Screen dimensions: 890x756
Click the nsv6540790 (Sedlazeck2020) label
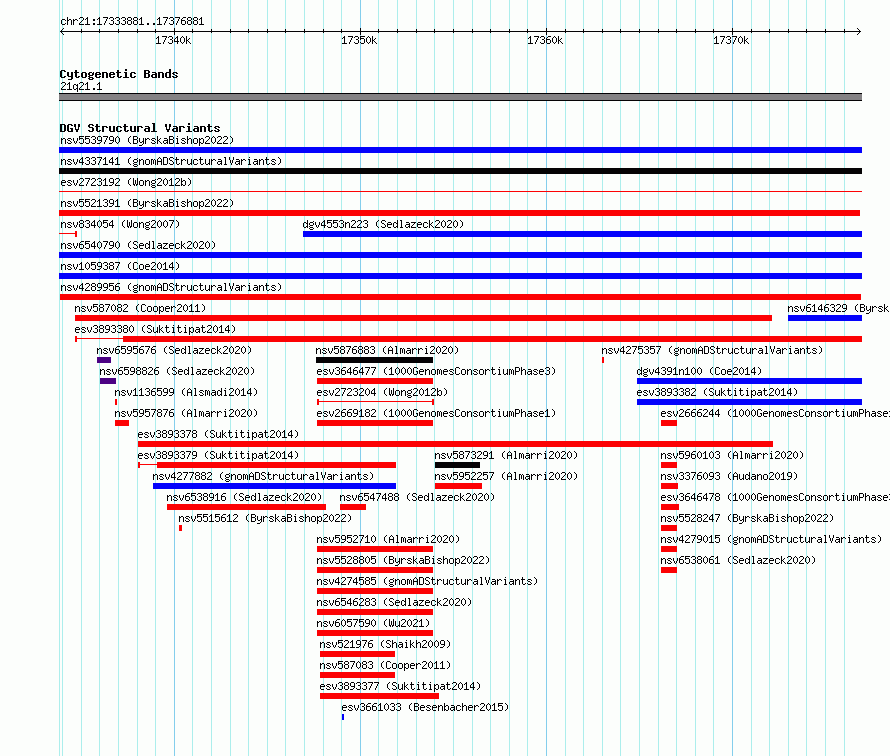pyautogui.click(x=138, y=245)
